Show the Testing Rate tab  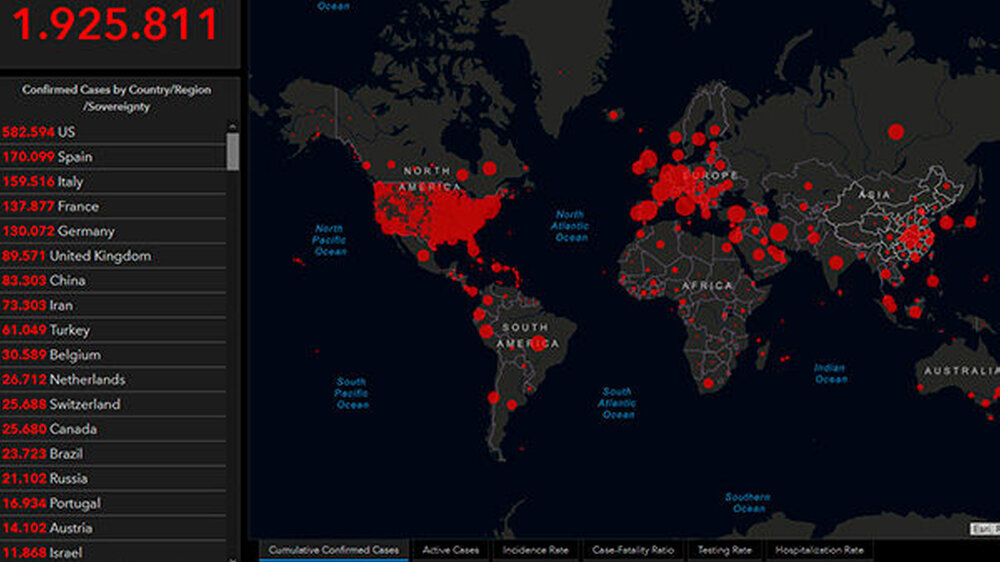point(725,550)
